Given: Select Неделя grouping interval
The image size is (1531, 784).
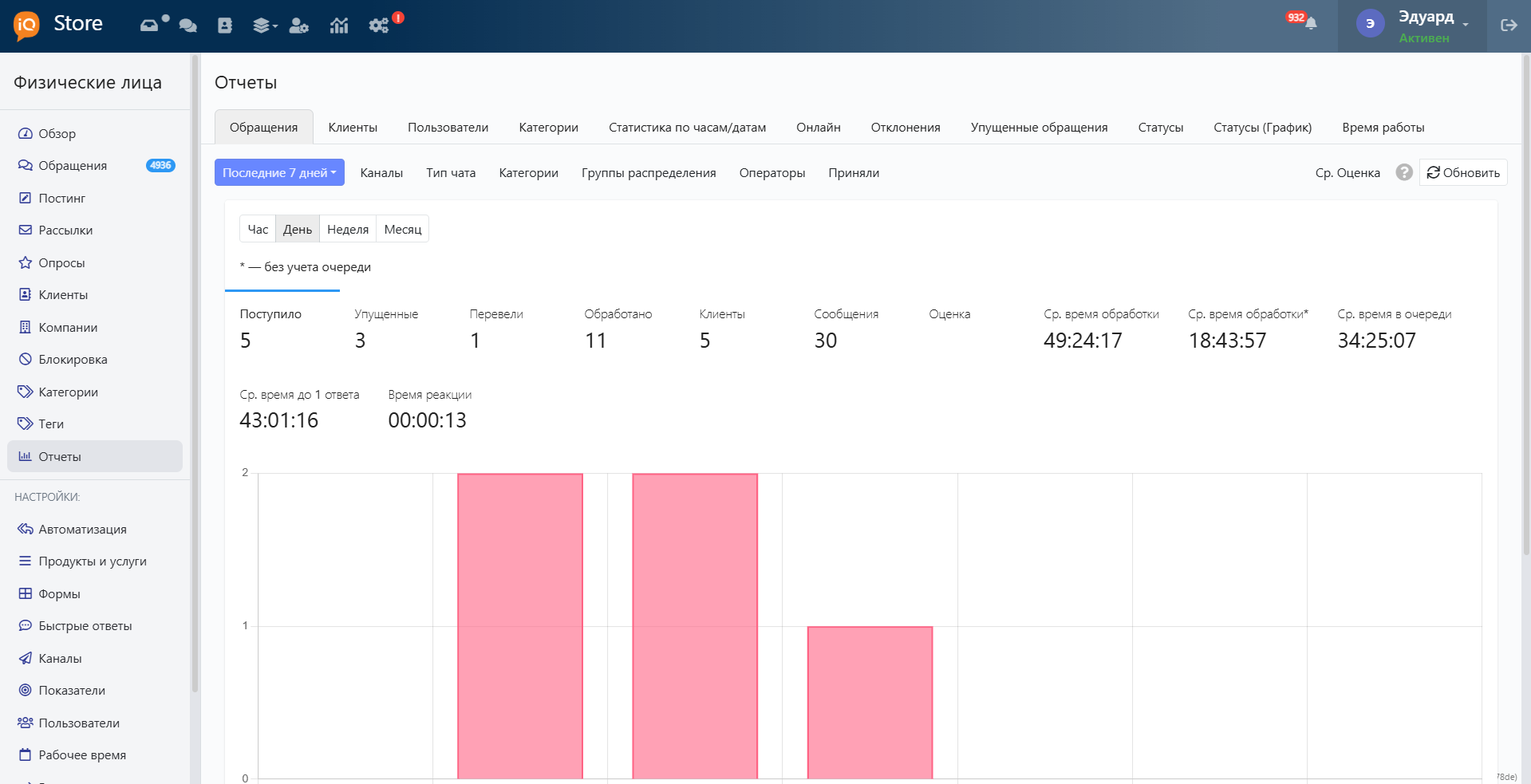Looking at the screenshot, I should [x=348, y=229].
